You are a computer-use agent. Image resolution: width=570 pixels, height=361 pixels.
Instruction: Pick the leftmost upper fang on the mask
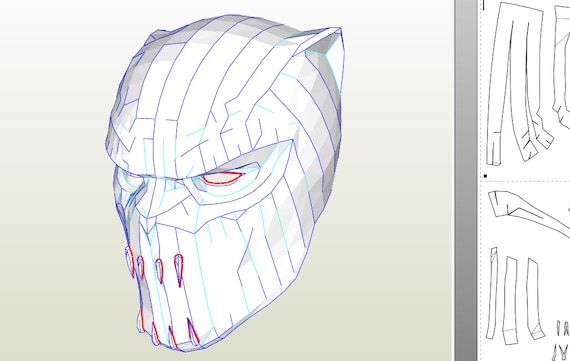130,261
